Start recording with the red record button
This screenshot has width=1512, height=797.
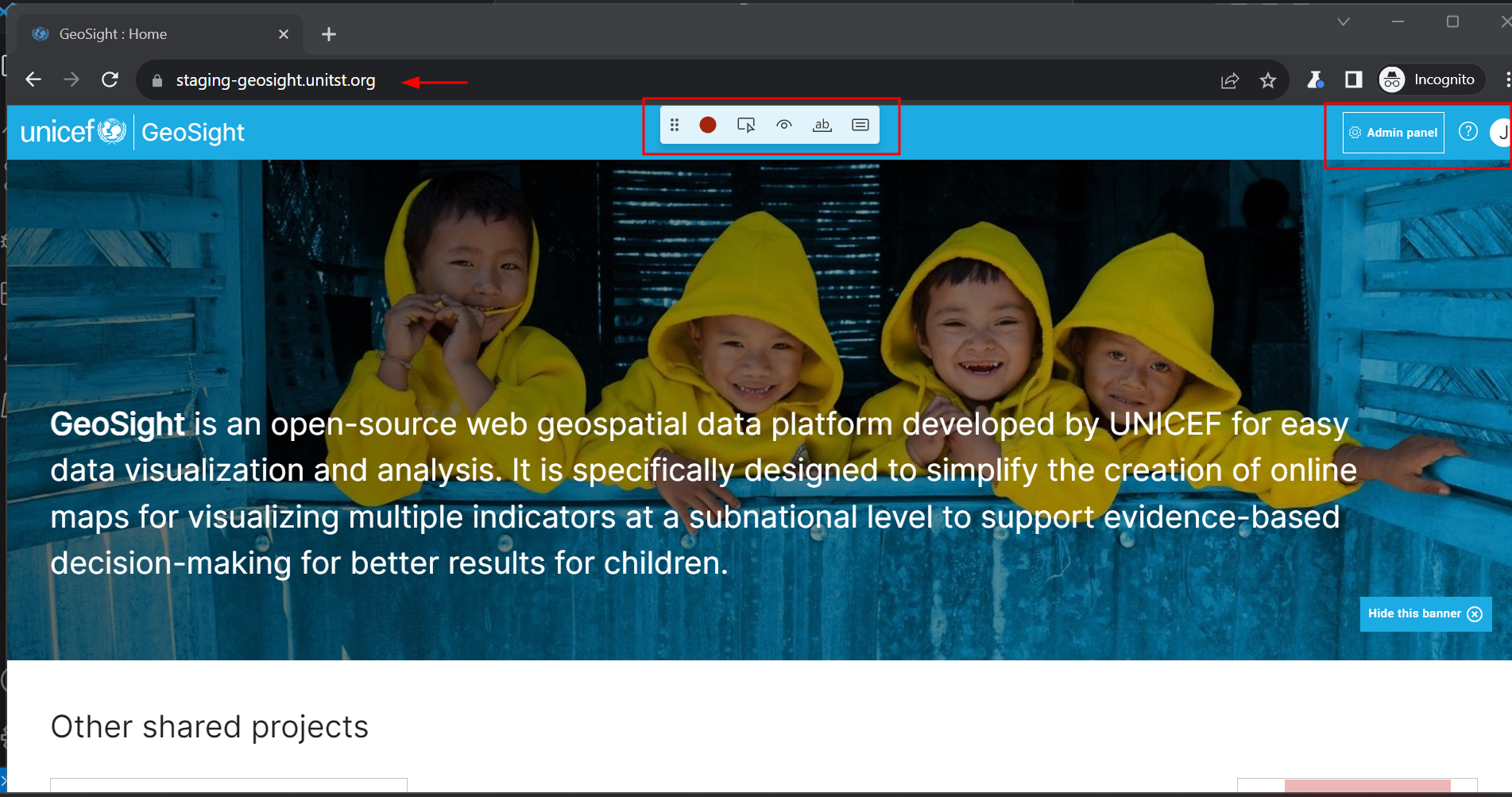[x=707, y=125]
